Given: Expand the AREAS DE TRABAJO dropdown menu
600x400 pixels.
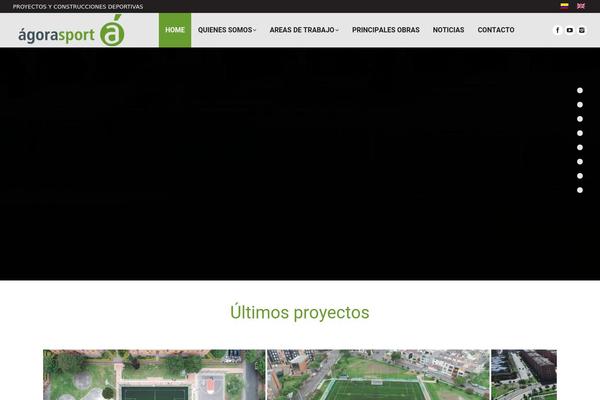Looking at the screenshot, I should 304,30.
